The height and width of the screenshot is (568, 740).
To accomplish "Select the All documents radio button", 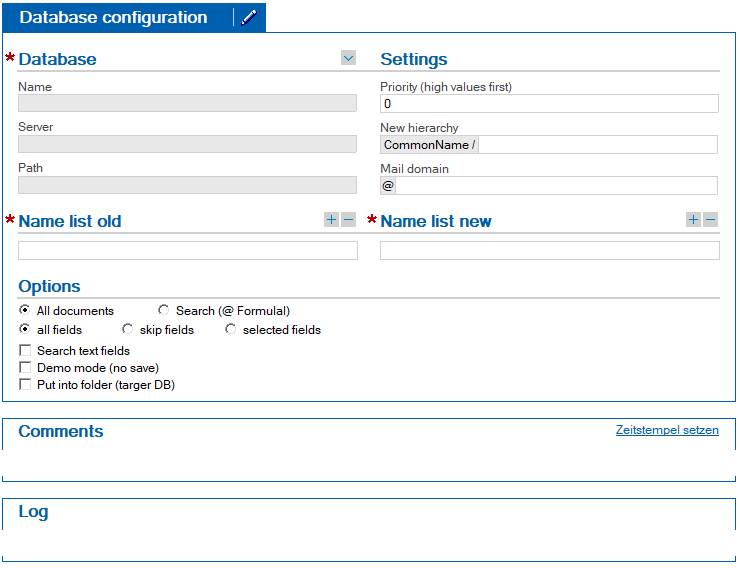I will 25,310.
